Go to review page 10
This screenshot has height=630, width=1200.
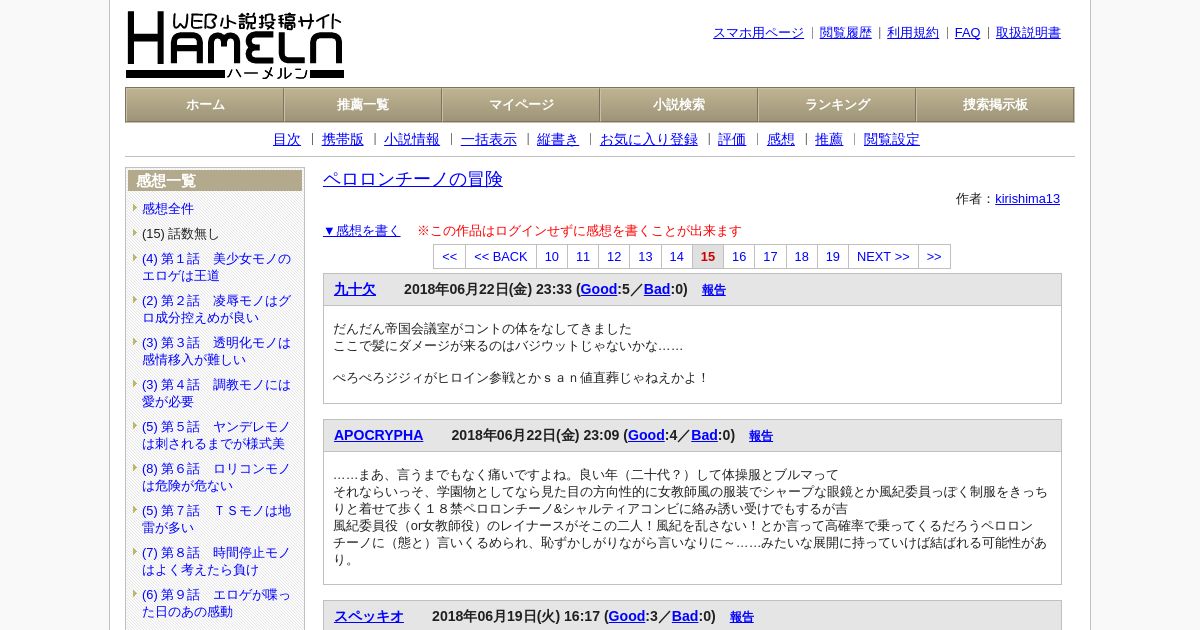pos(552,257)
